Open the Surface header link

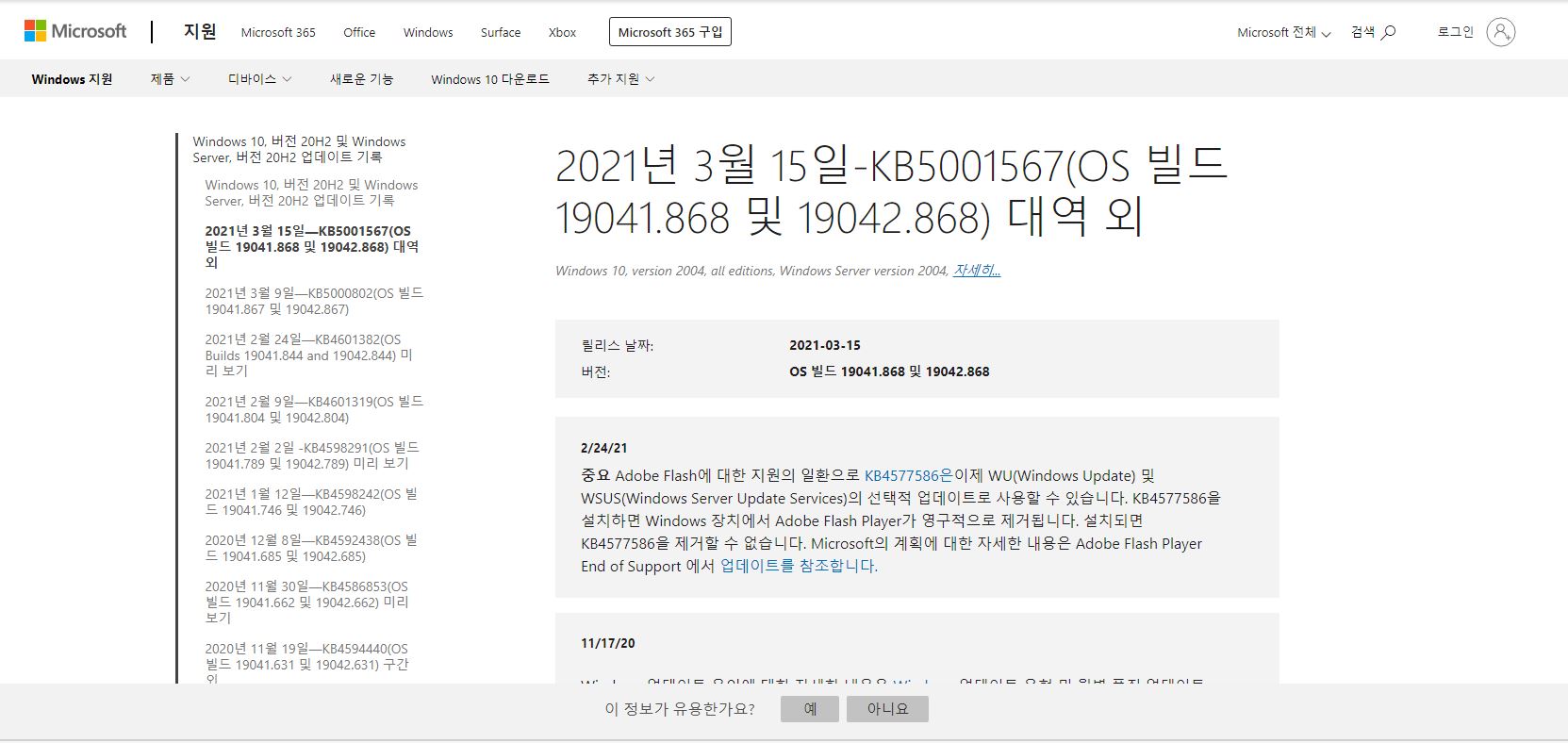click(501, 32)
